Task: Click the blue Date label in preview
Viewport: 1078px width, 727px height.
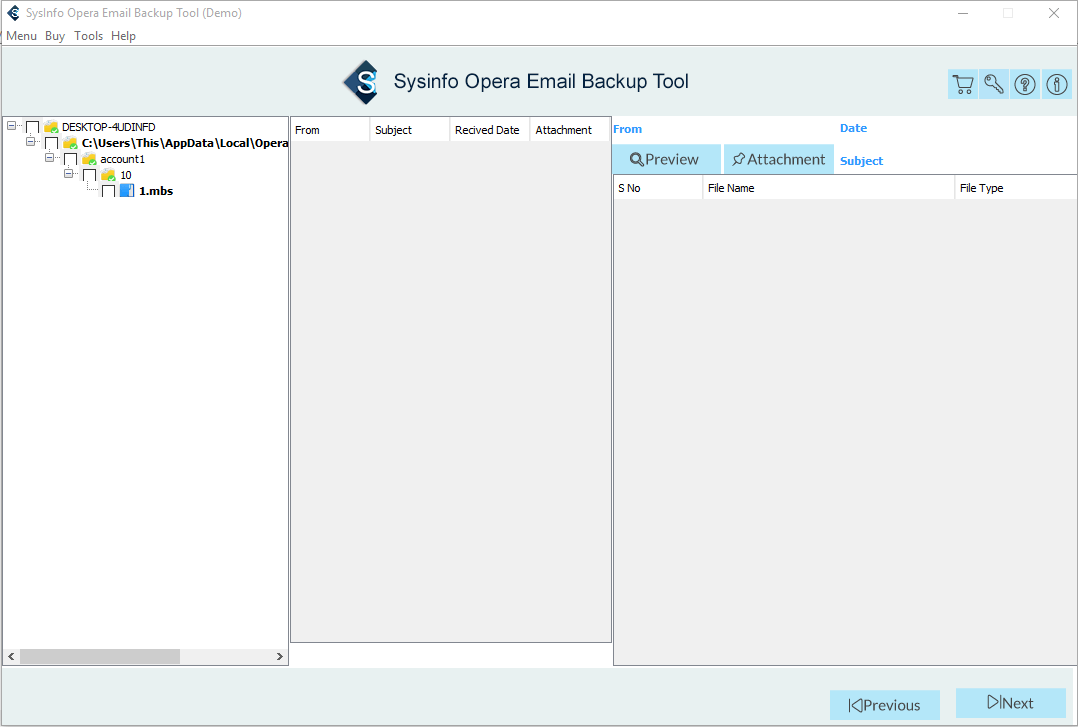Action: [853, 128]
